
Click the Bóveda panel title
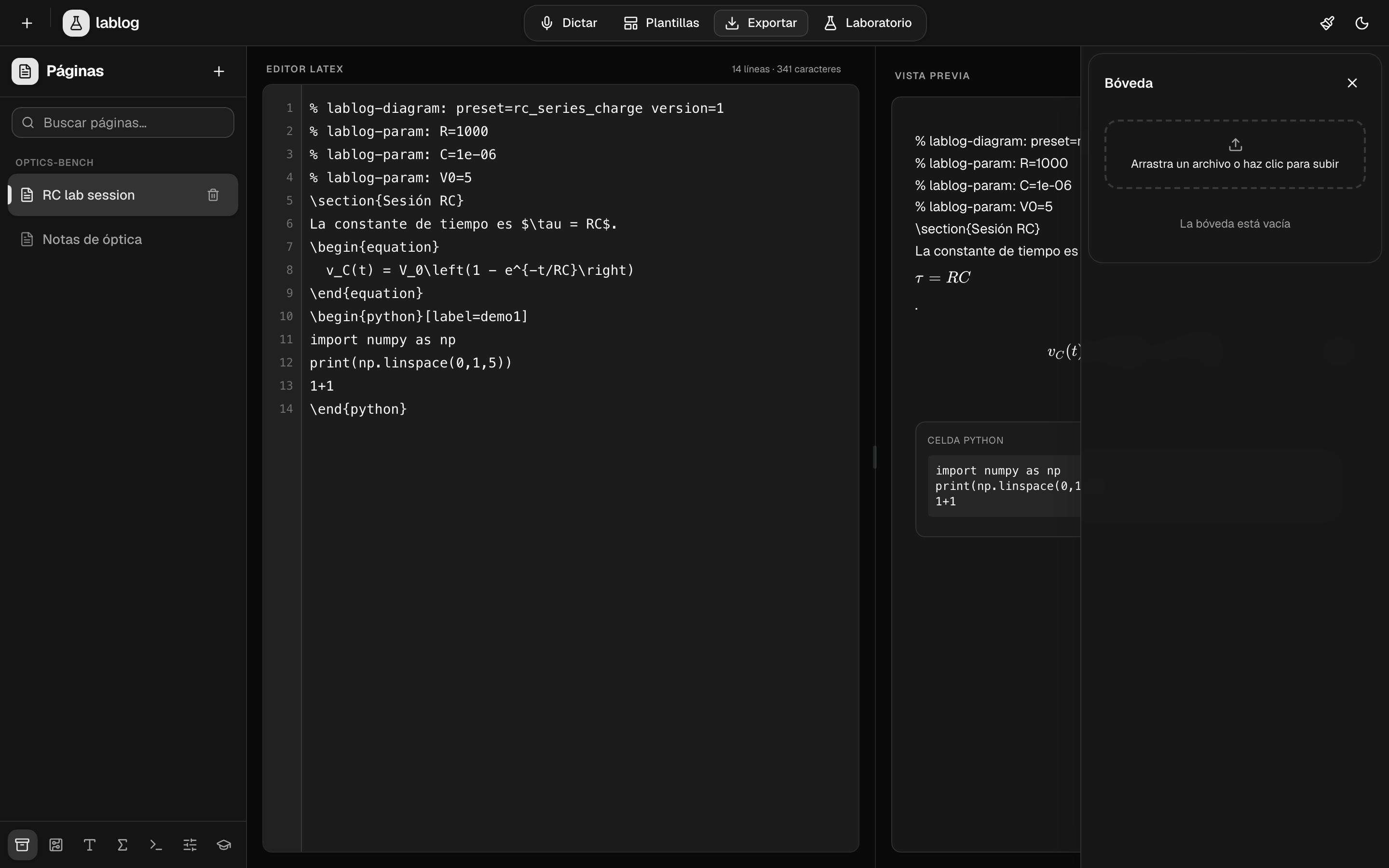click(1129, 83)
